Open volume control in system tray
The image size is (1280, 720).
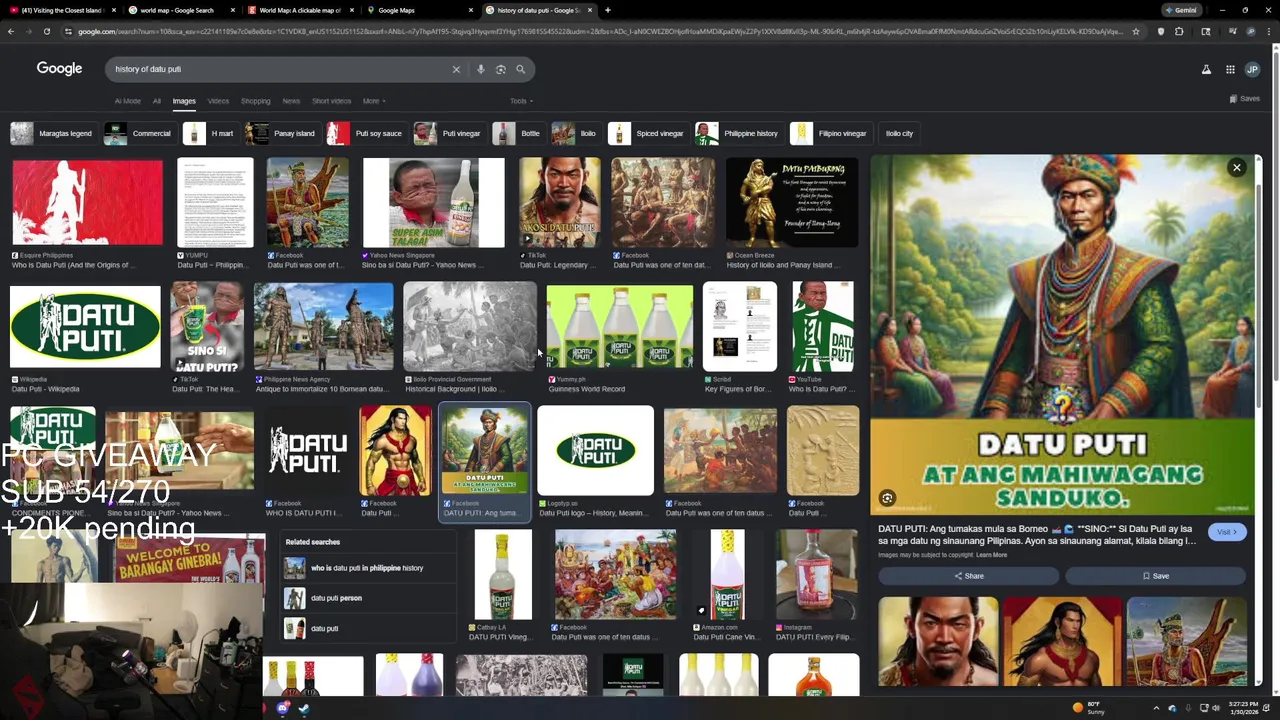click(x=1216, y=708)
